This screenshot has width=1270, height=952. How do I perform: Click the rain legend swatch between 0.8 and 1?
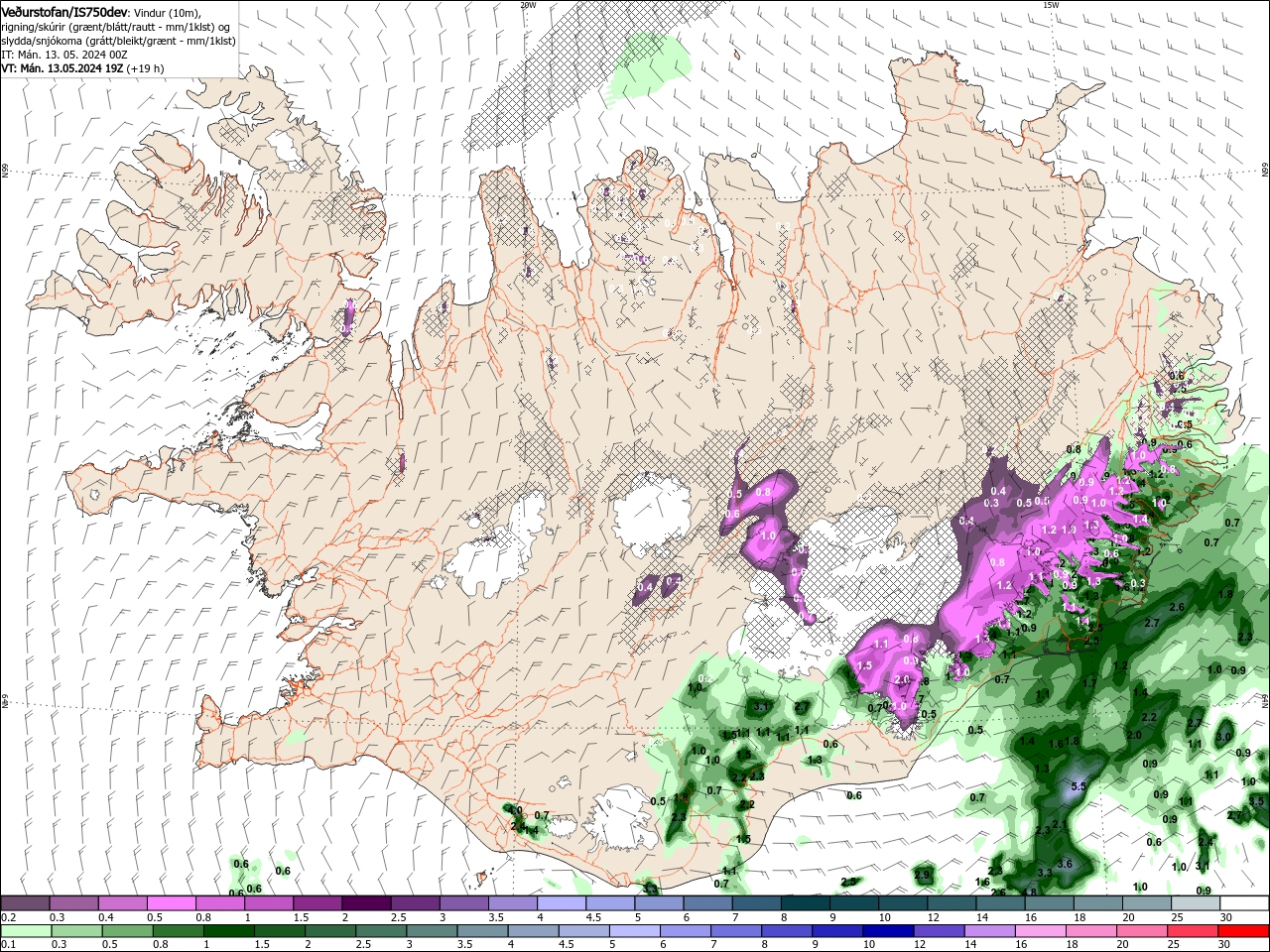click(178, 931)
